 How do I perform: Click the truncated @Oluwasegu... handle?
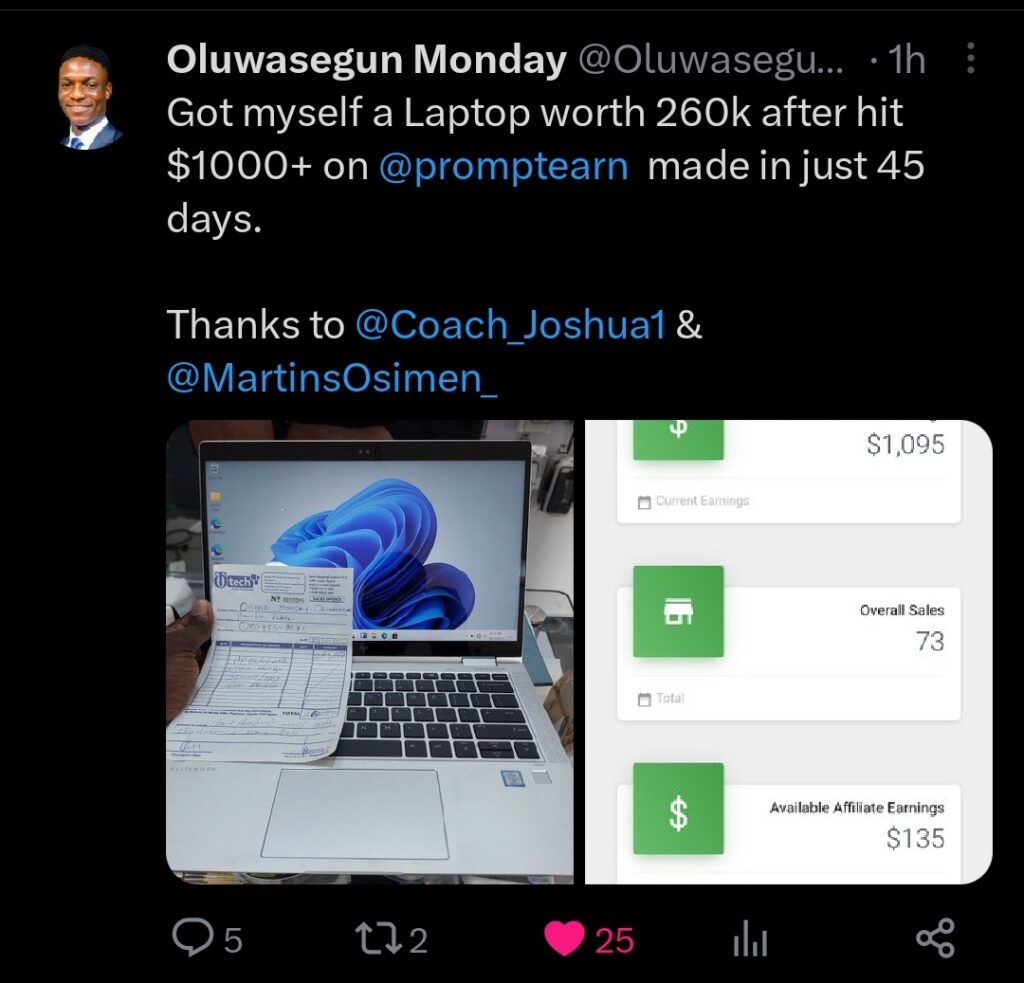(x=711, y=60)
